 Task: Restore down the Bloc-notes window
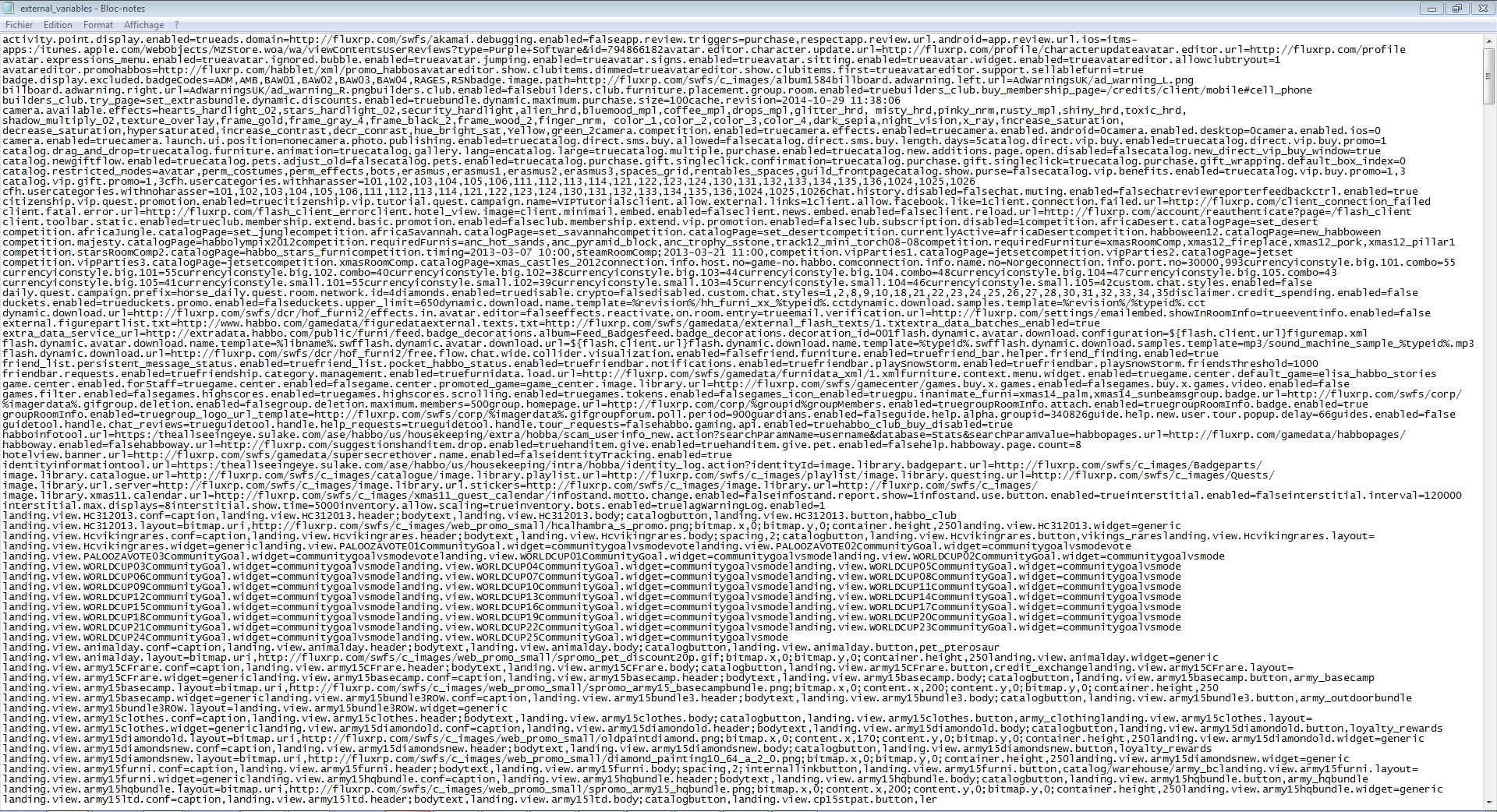(1456, 9)
